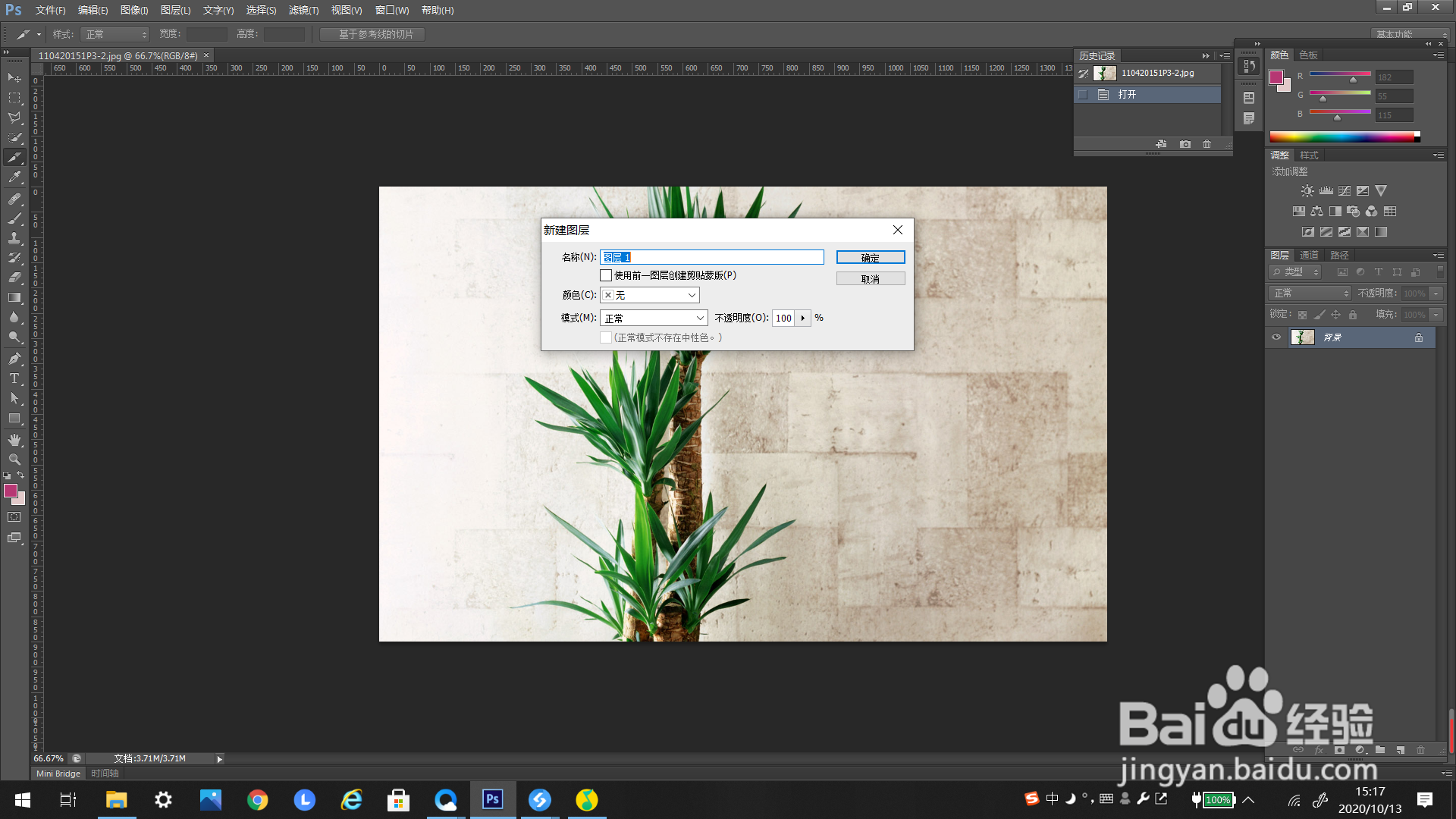Expand the opacity slider arrow in dialog
This screenshot has height=819, width=1456.
click(803, 318)
